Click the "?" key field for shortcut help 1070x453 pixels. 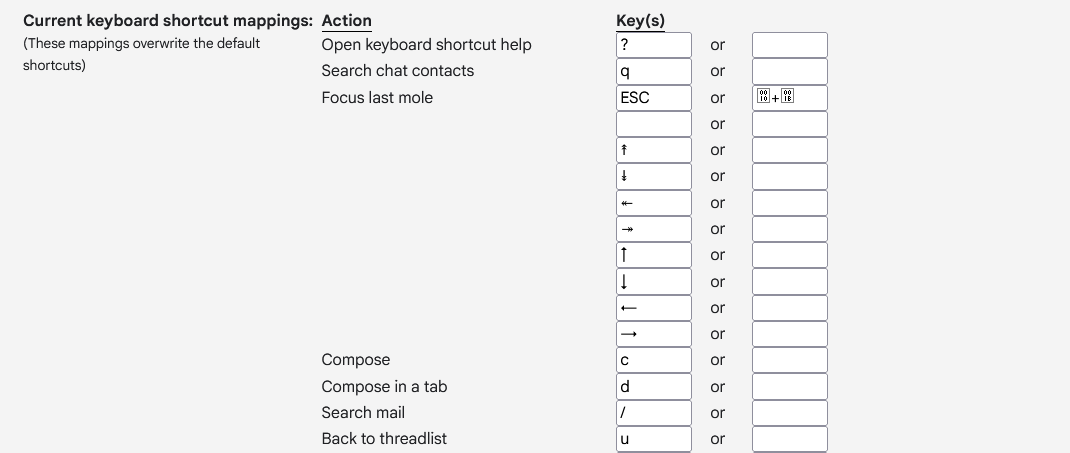[654, 45]
